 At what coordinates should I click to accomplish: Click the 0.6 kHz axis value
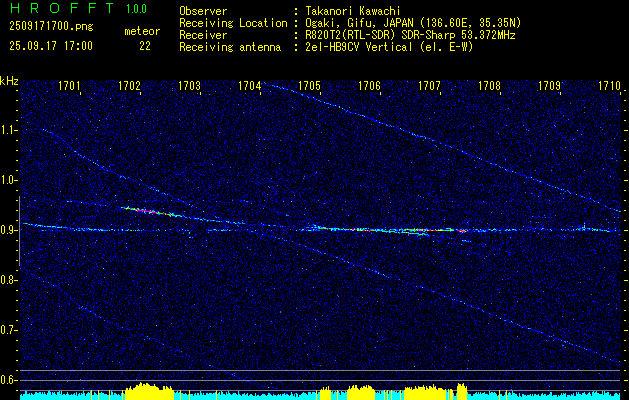7,380
